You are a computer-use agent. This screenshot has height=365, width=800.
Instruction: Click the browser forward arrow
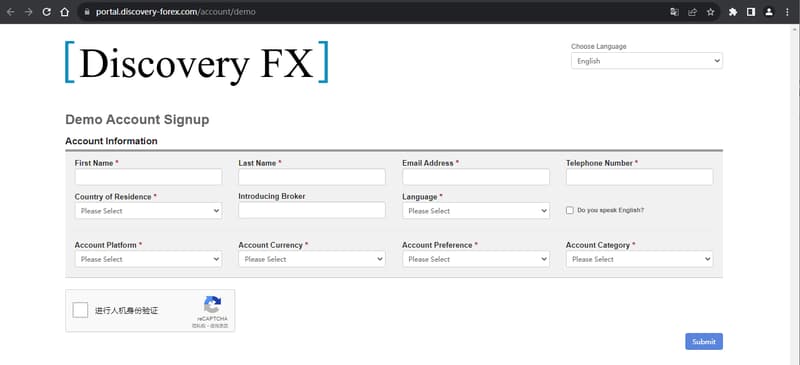(x=29, y=12)
